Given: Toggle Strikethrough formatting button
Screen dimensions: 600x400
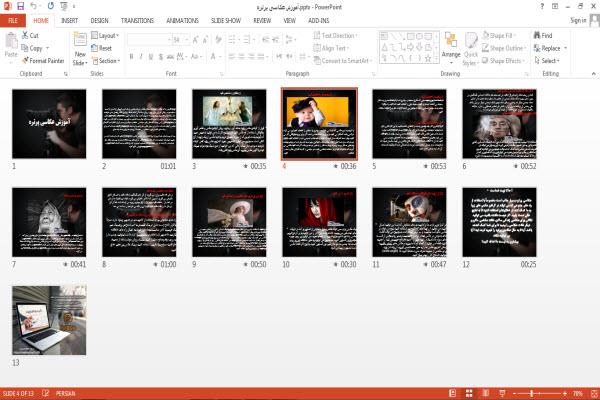Looking at the screenshot, I should tap(170, 57).
